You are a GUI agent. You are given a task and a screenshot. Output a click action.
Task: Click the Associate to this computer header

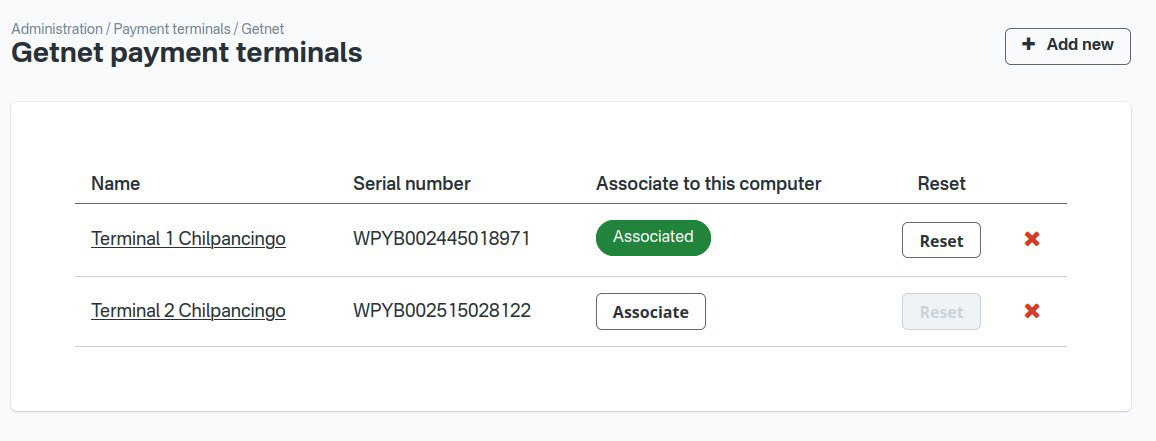point(708,183)
